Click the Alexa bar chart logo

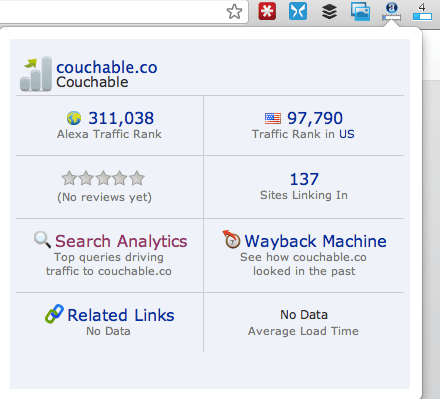click(36, 74)
